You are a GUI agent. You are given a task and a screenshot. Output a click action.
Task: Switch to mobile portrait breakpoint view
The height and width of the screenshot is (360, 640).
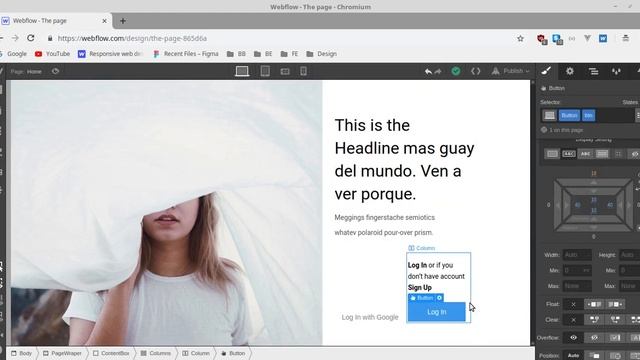tap(303, 71)
